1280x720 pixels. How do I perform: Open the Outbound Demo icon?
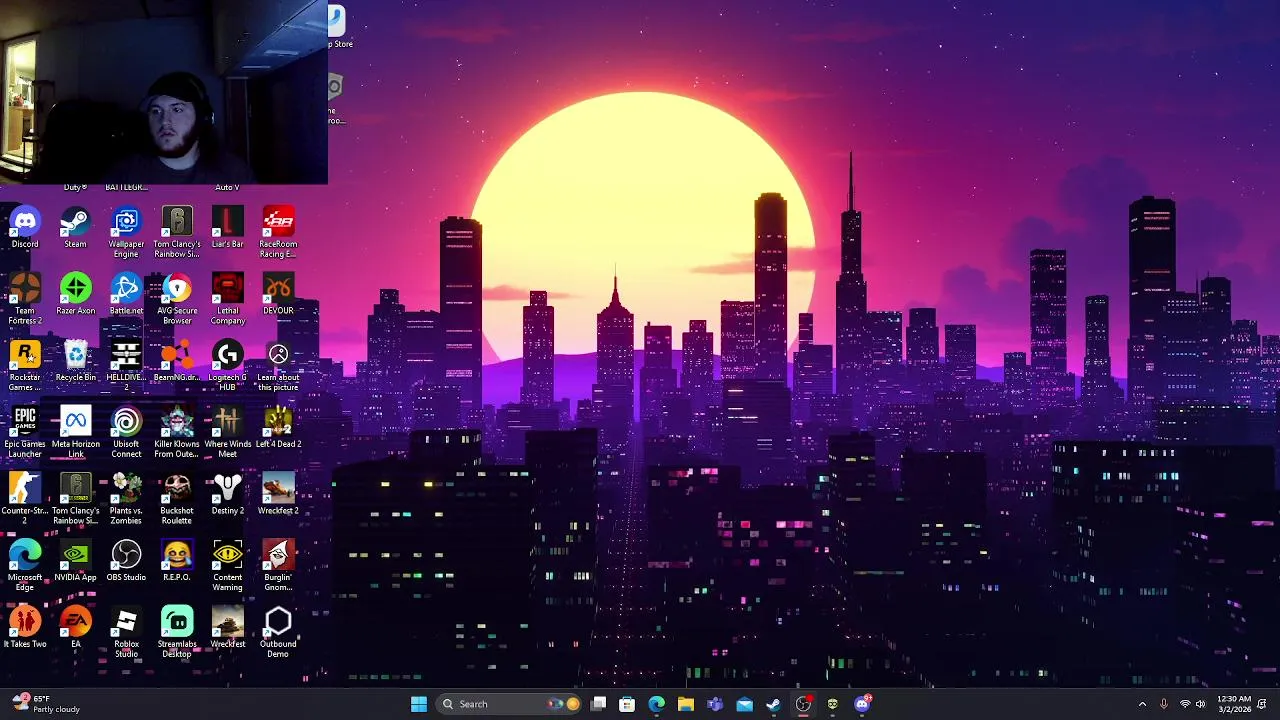pyautogui.click(x=278, y=633)
